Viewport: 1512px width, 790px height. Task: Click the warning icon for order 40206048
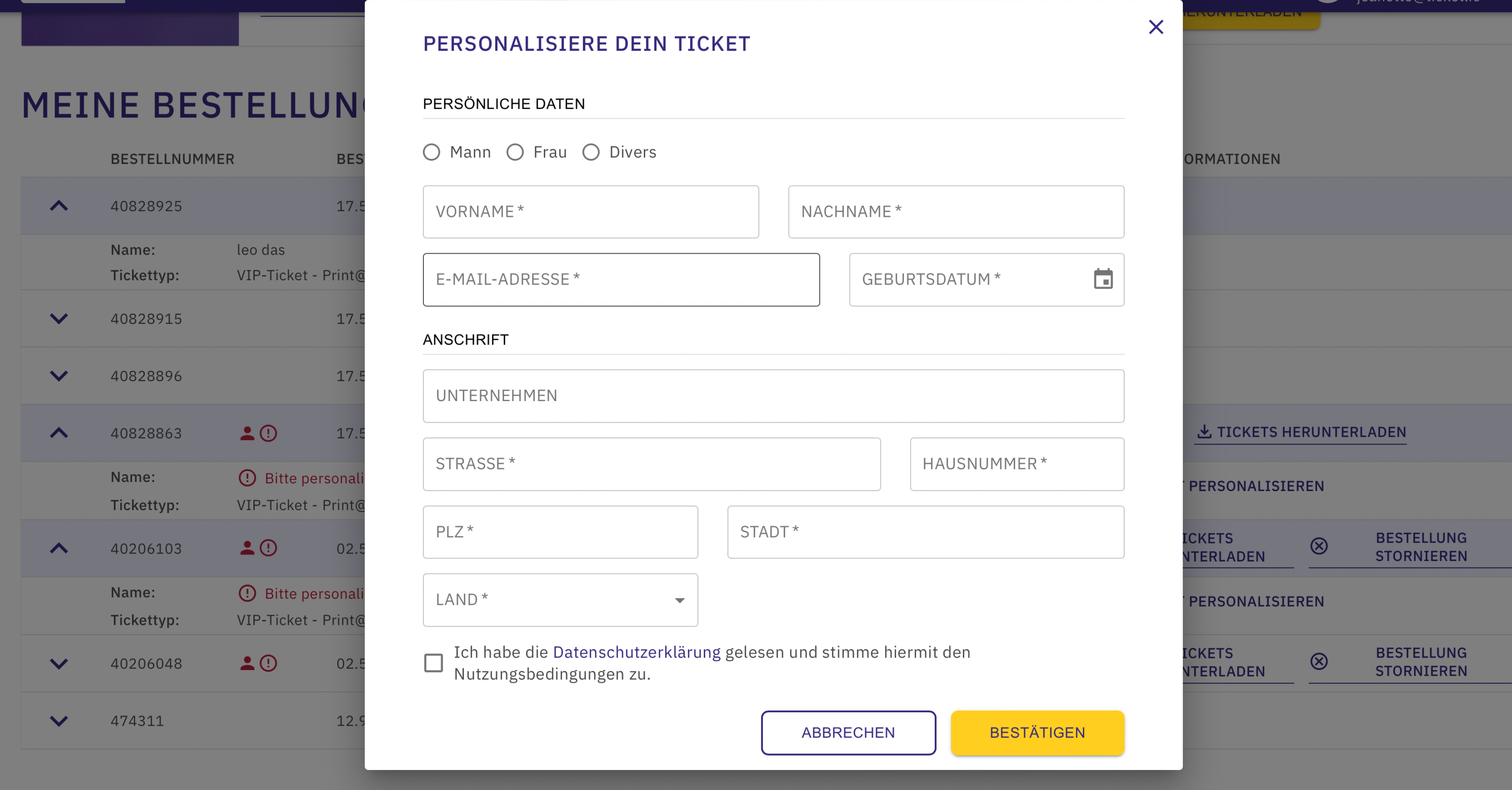(x=268, y=663)
